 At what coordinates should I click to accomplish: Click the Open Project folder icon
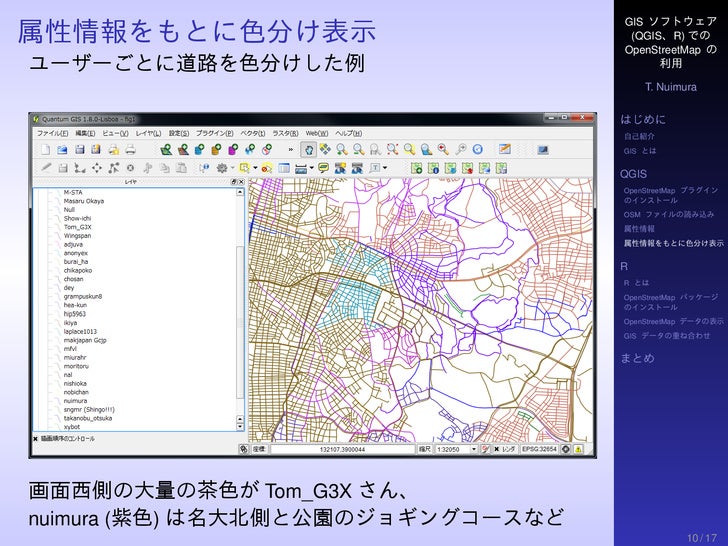(x=62, y=150)
